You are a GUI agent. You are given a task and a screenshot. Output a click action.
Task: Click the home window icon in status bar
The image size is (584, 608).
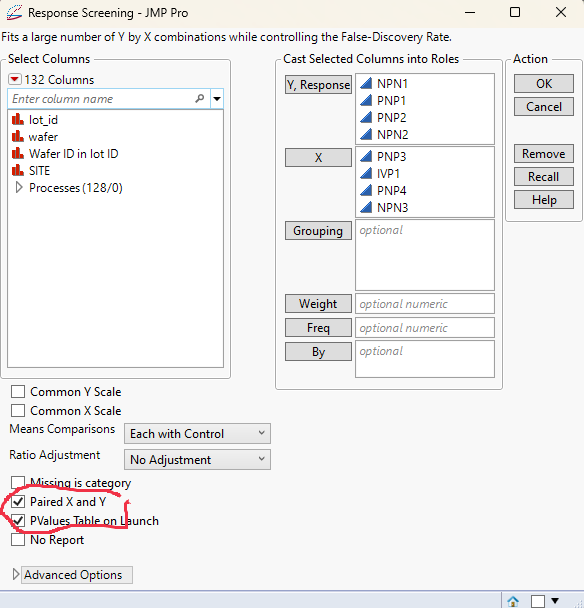pos(513,601)
